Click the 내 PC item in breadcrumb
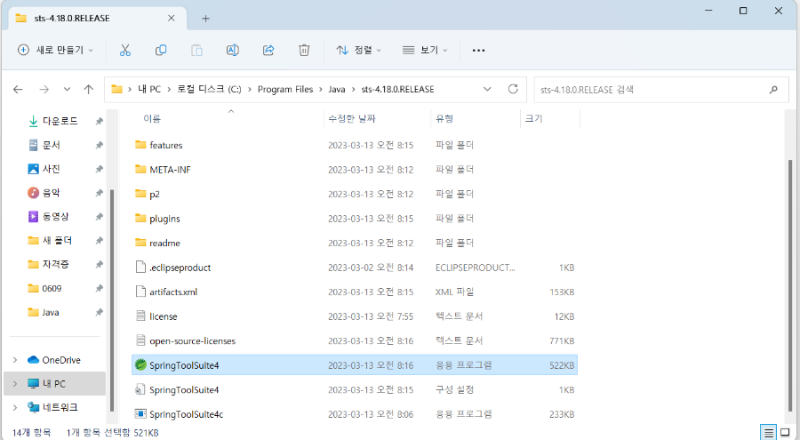 149,89
